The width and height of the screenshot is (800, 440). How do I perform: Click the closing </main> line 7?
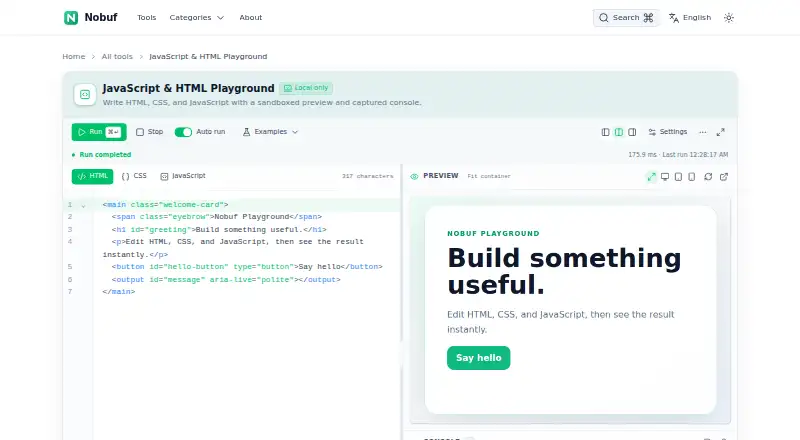click(x=118, y=292)
